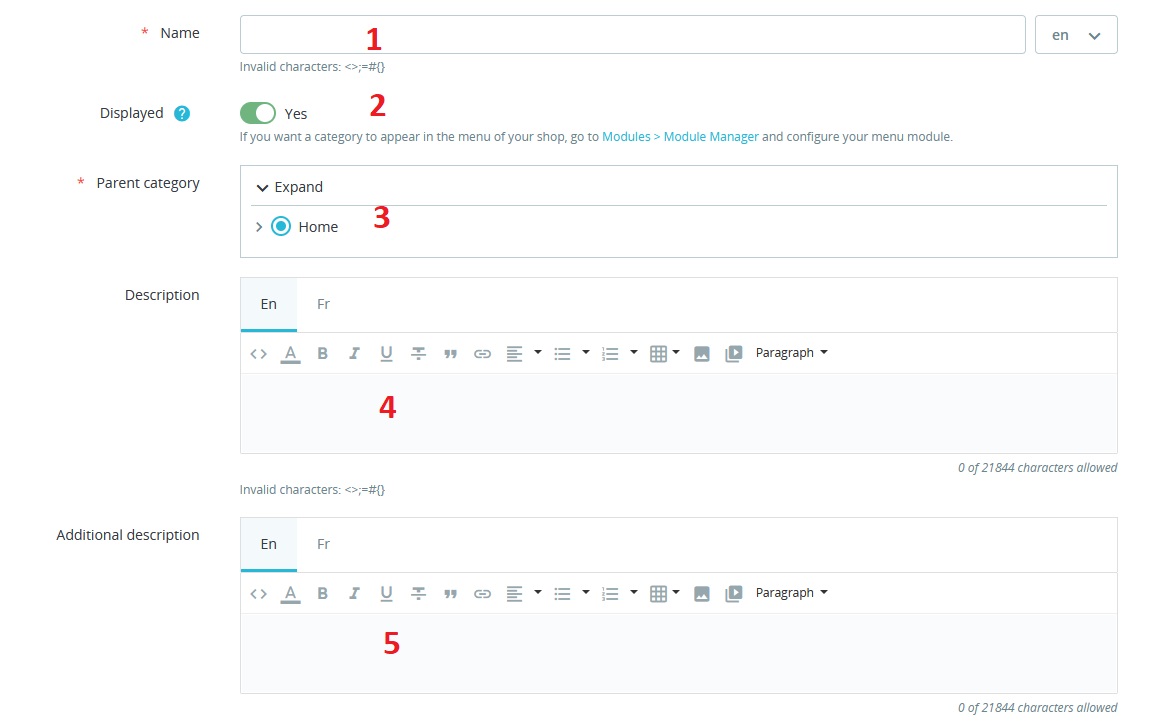1162x722 pixels.
Task: Expand the parent category tree
Action: tap(290, 187)
